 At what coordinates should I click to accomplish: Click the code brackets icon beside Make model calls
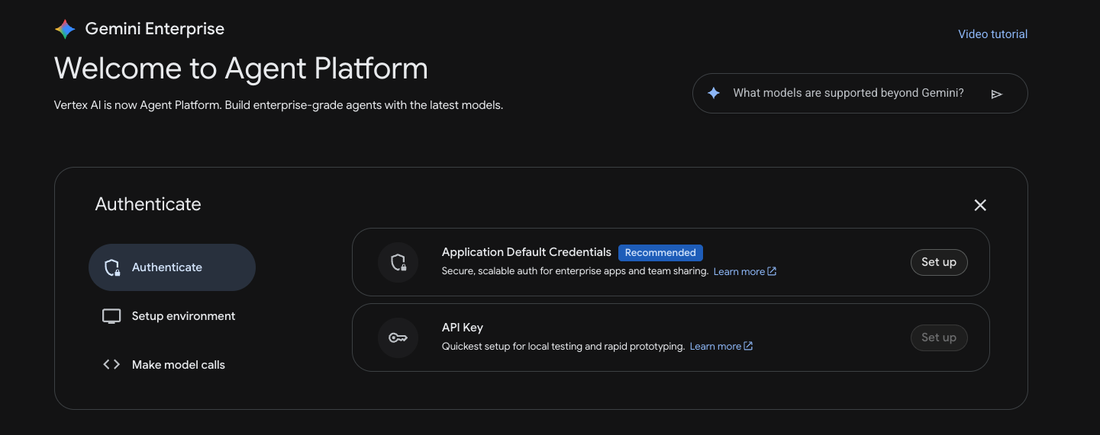coord(112,364)
